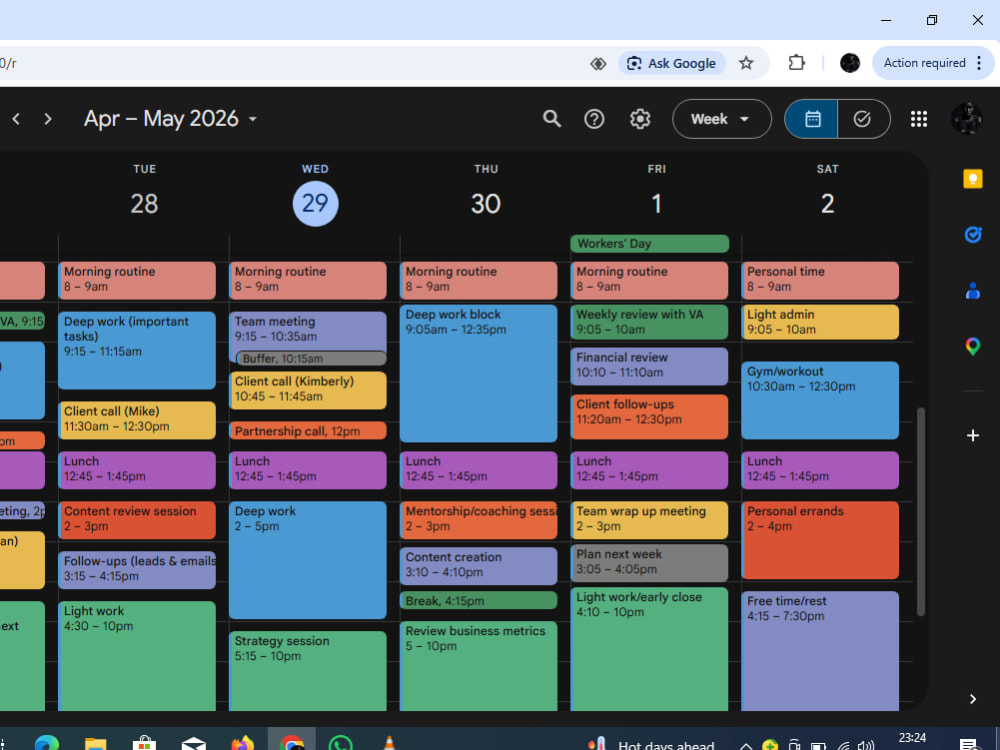
Task: Open the Strategy session event
Action: tap(307, 671)
